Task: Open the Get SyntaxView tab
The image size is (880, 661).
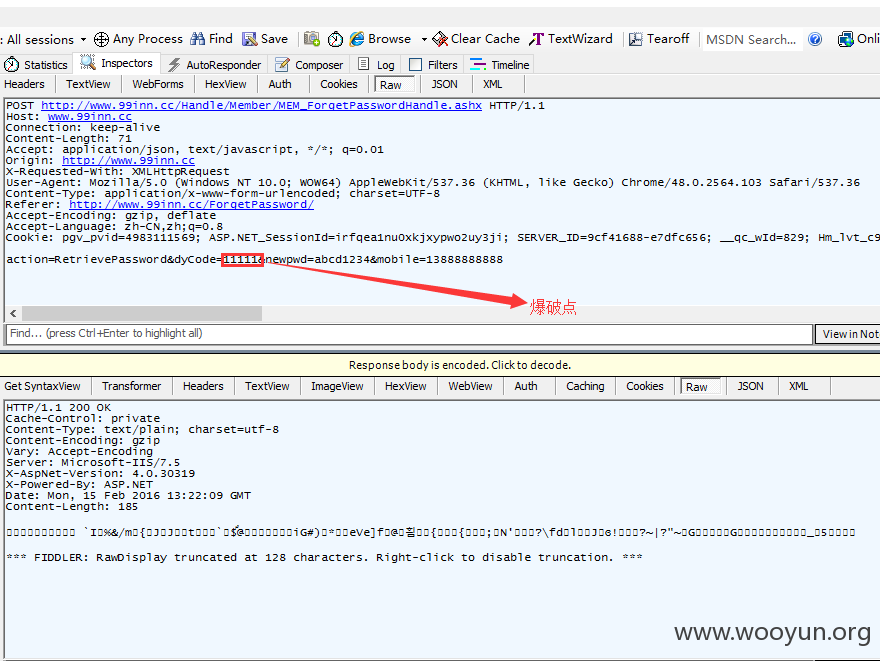Action: click(42, 386)
